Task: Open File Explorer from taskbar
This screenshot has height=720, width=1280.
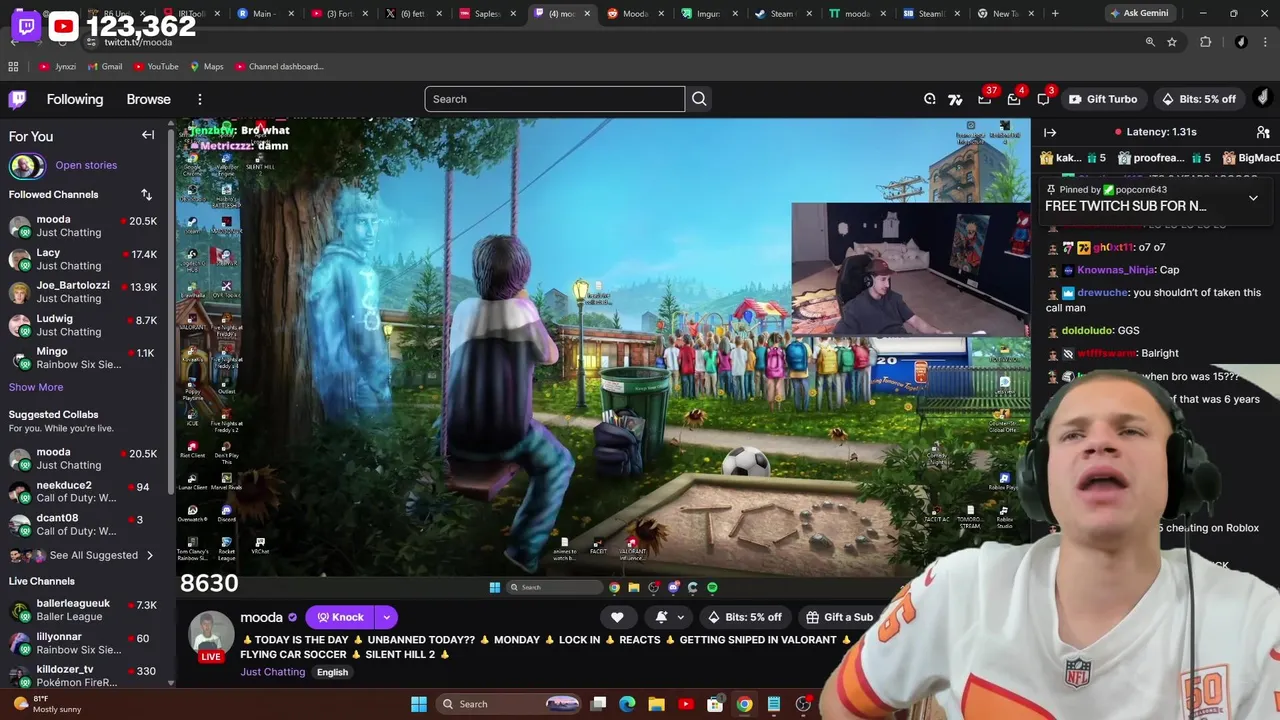Action: coord(656,704)
